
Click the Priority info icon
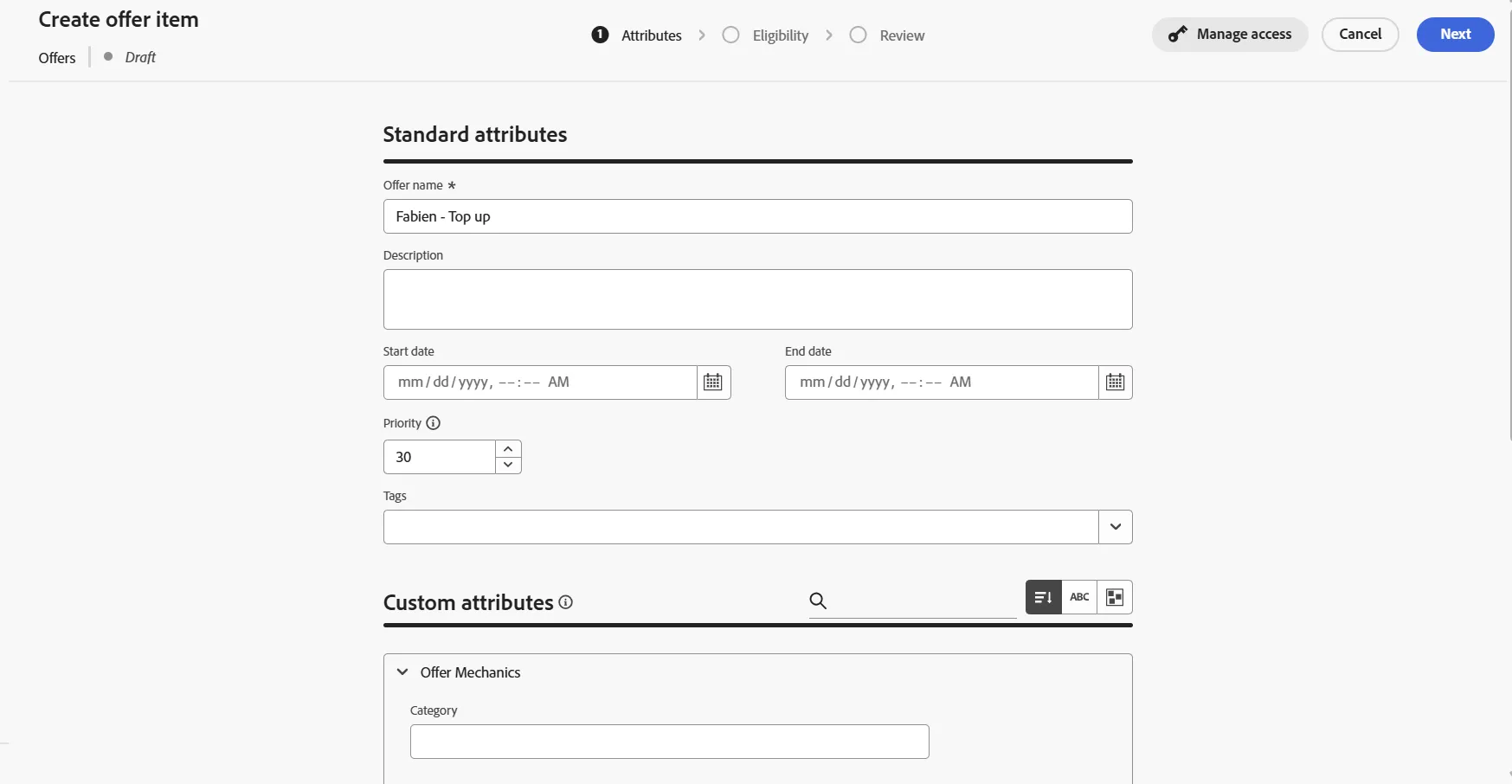pyautogui.click(x=434, y=423)
